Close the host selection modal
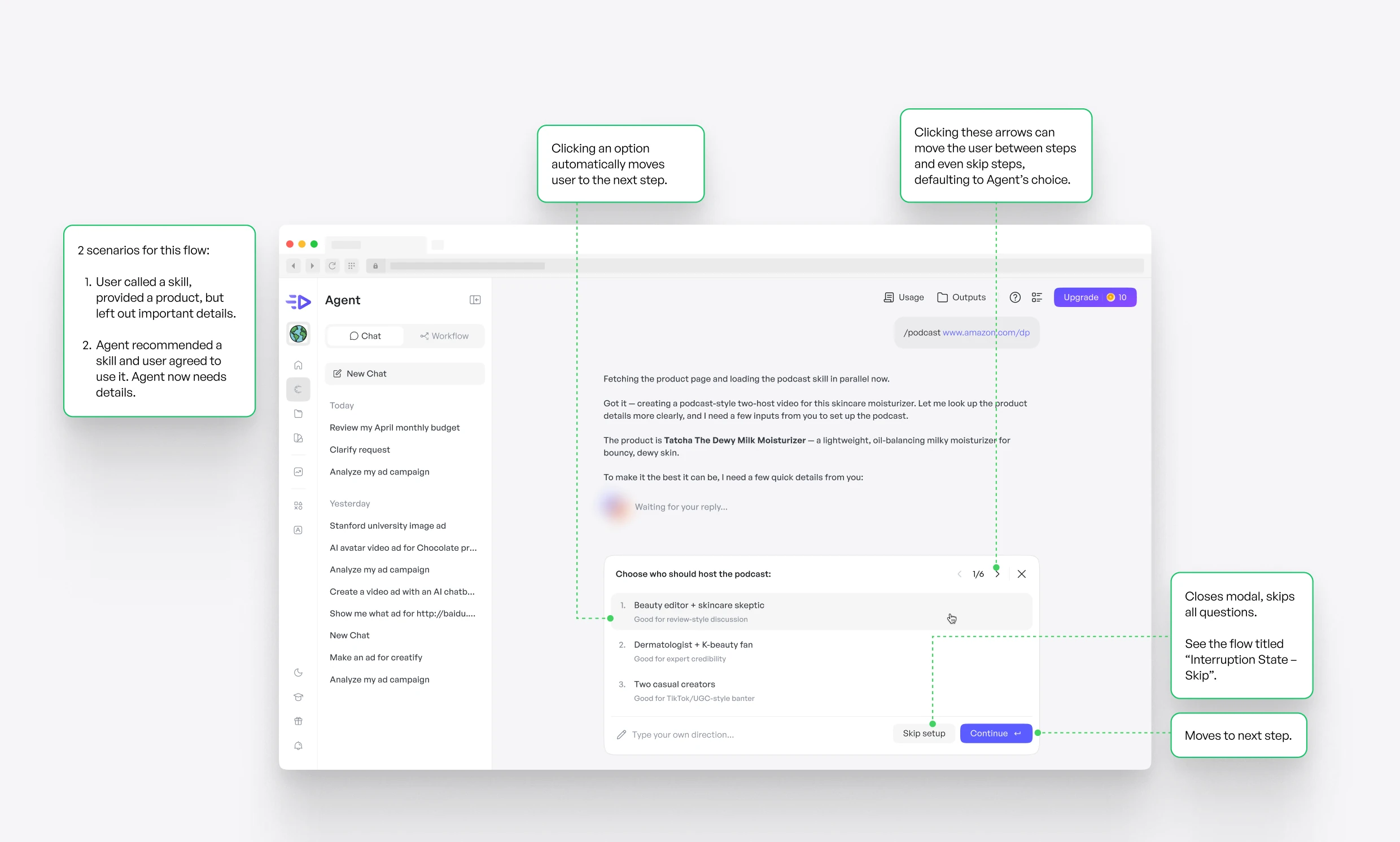 (x=1021, y=573)
